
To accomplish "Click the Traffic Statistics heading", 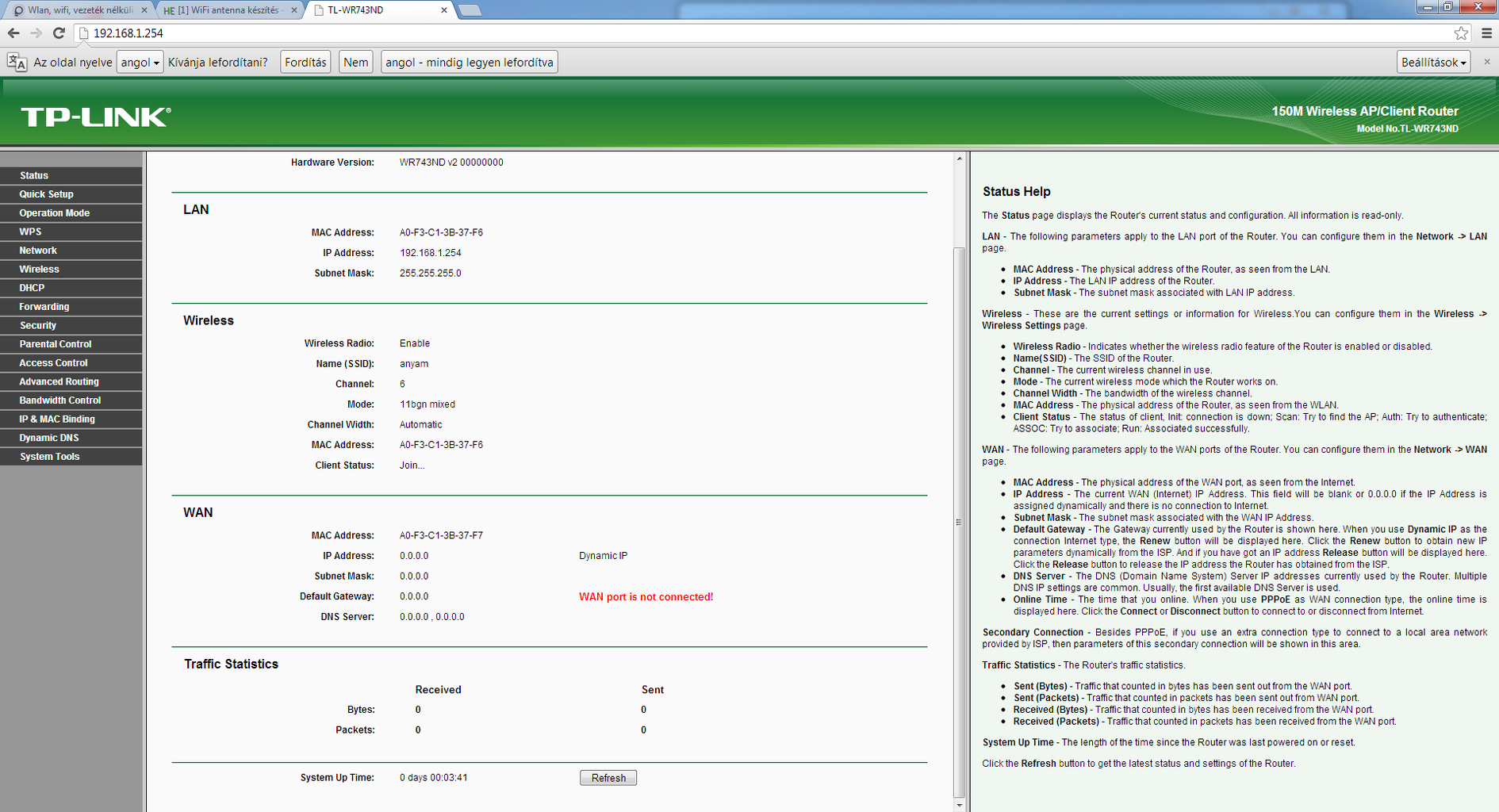I will [x=231, y=665].
